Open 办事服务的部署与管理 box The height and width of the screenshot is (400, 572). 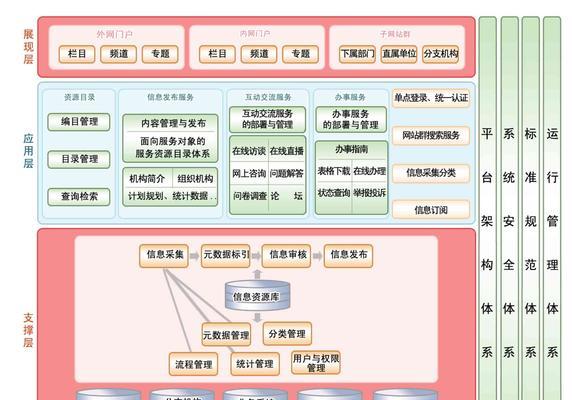point(351,119)
